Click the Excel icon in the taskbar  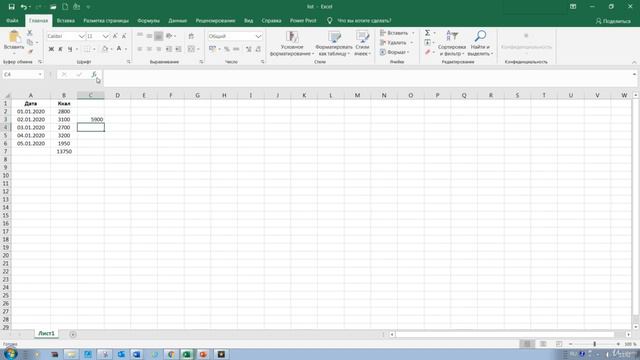pyautogui.click(x=187, y=354)
